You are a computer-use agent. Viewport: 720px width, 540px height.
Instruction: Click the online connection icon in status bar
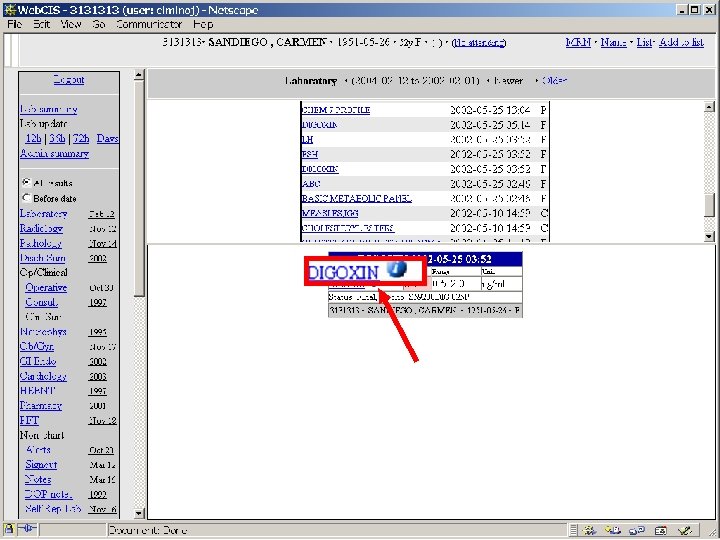tap(28, 530)
